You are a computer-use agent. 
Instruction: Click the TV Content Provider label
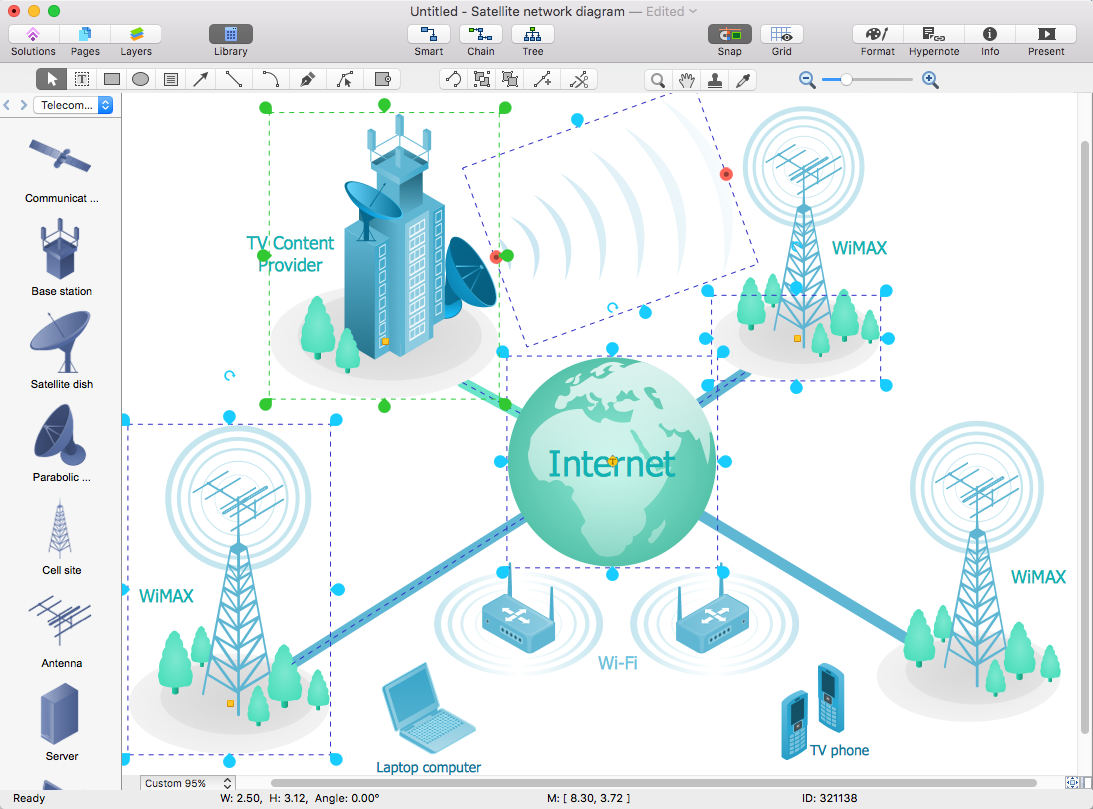tap(290, 254)
